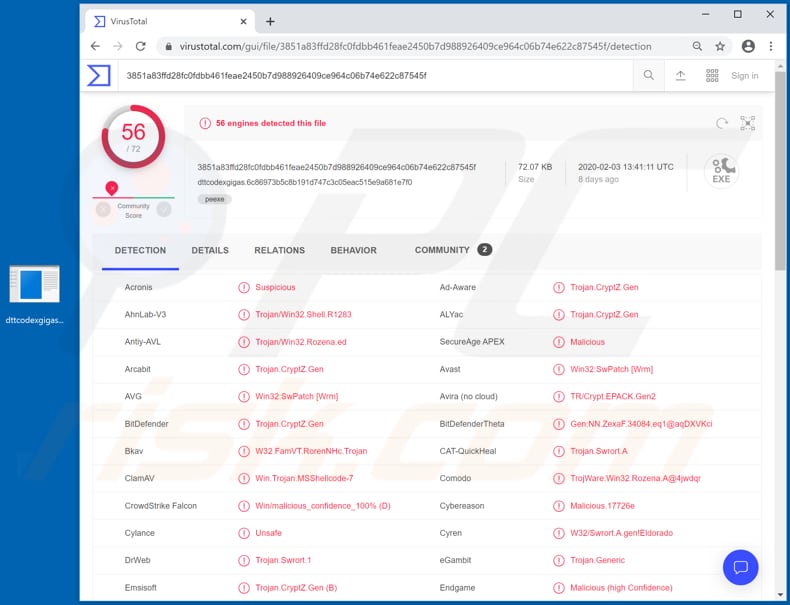
Task: Click the search magnifier icon in VirusTotal bar
Action: [649, 76]
